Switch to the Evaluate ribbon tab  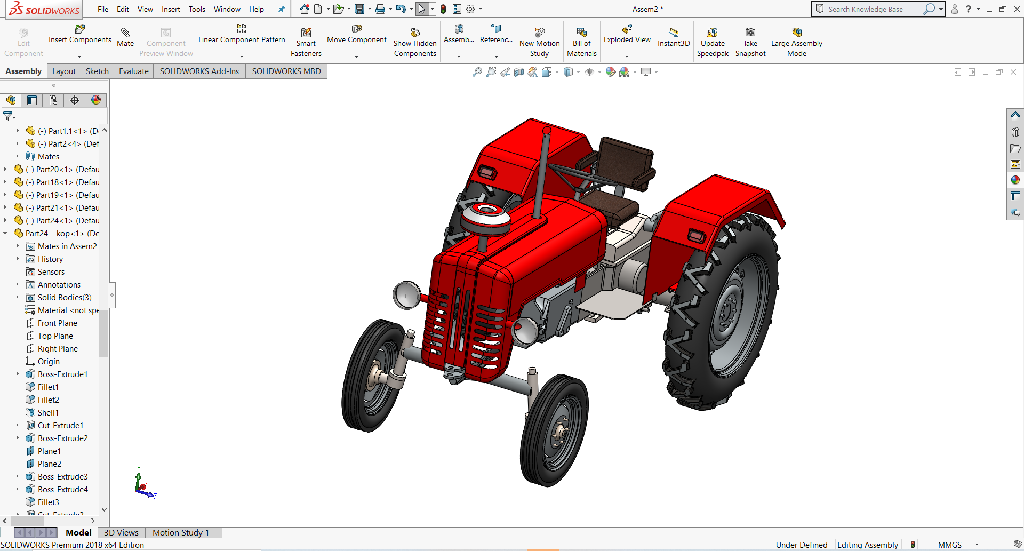pyautogui.click(x=133, y=72)
